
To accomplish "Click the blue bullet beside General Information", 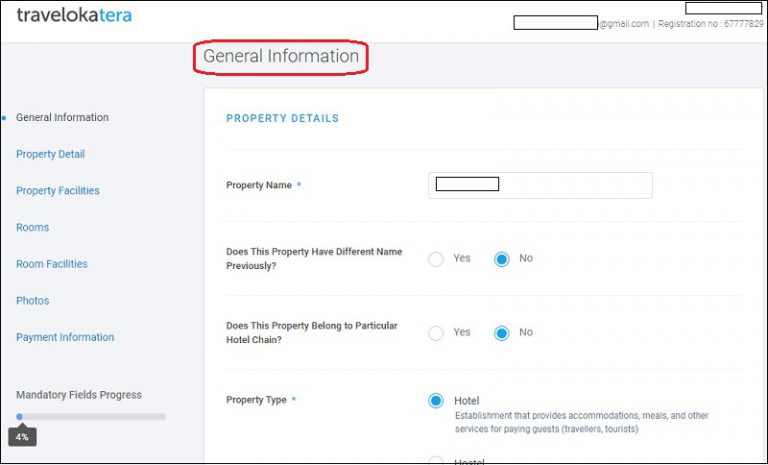I will (5, 118).
